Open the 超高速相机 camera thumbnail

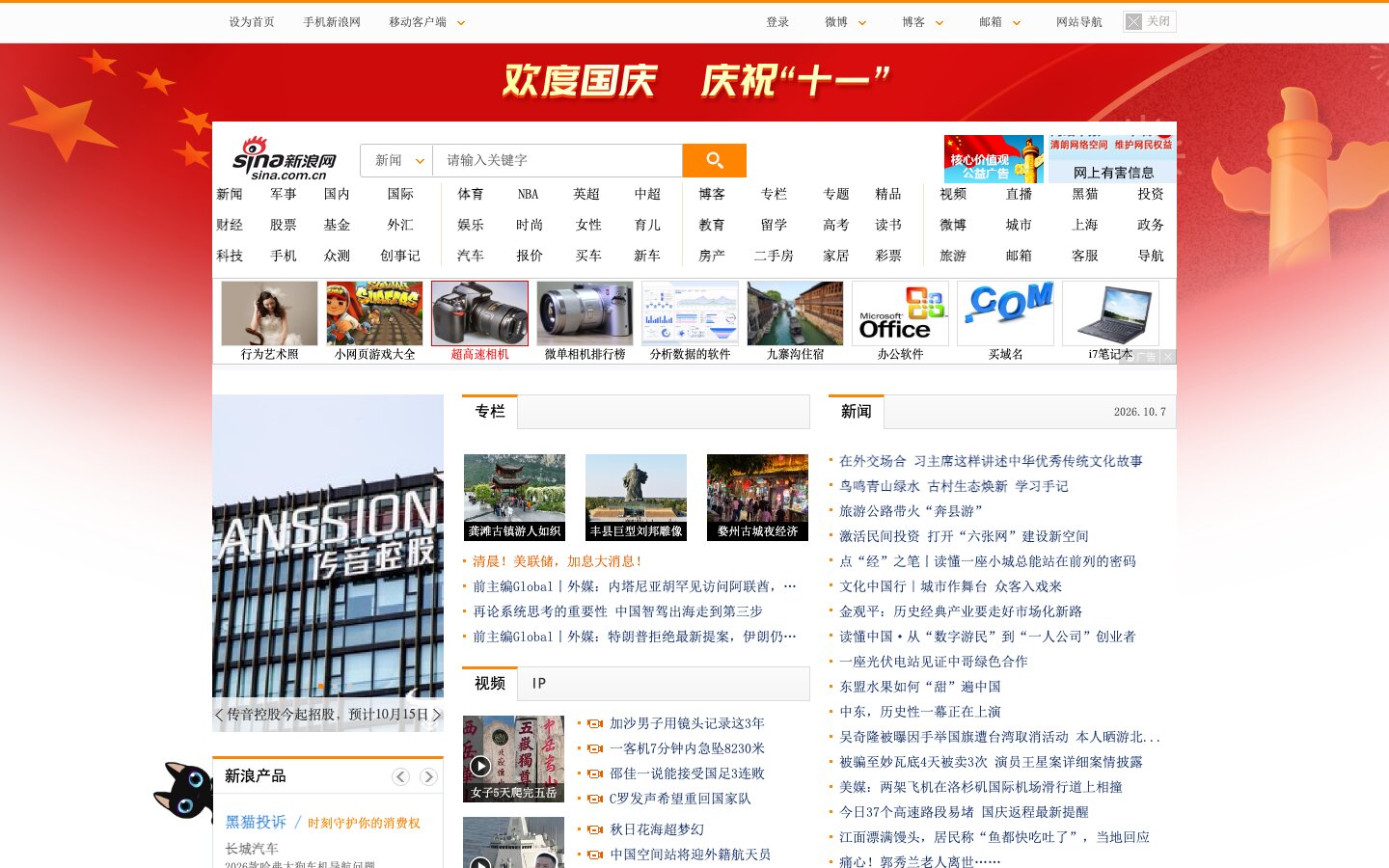tap(479, 313)
